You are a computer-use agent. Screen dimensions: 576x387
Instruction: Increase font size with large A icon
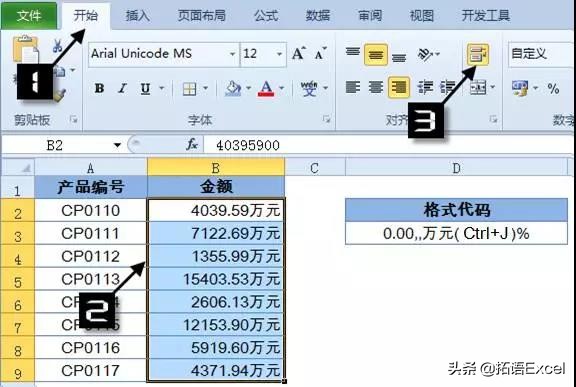299,54
